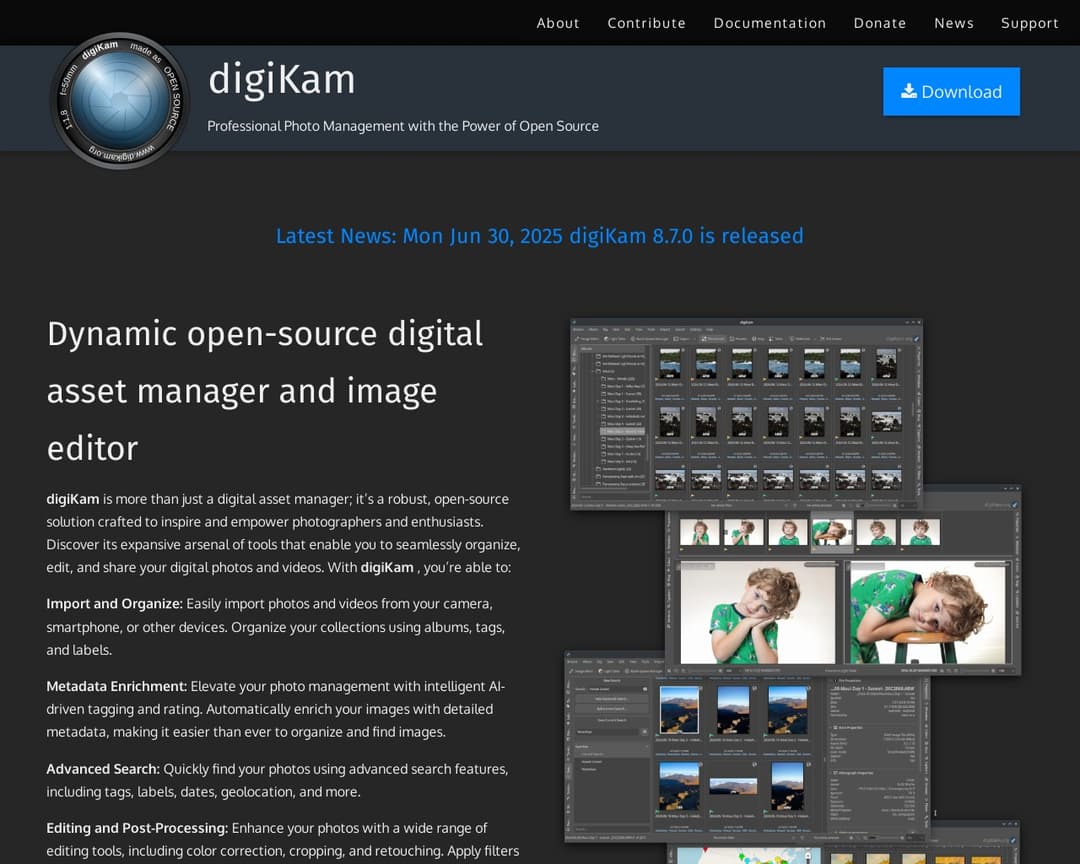The width and height of the screenshot is (1080, 864).
Task: Open the album grid view screenshot
Action: (746, 413)
